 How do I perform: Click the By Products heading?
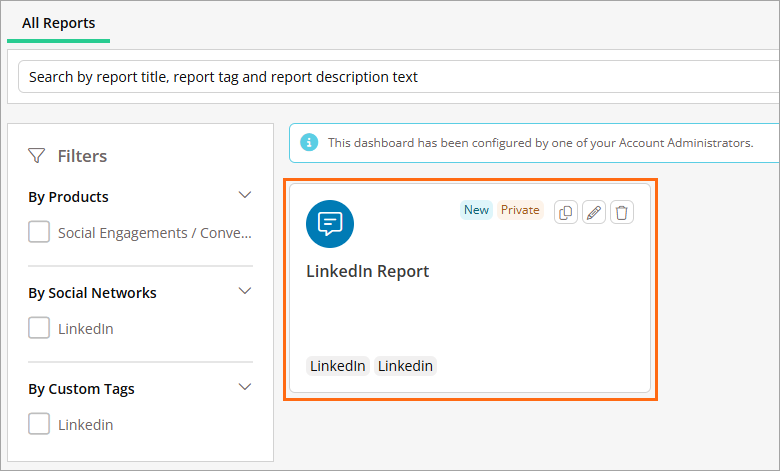68,197
